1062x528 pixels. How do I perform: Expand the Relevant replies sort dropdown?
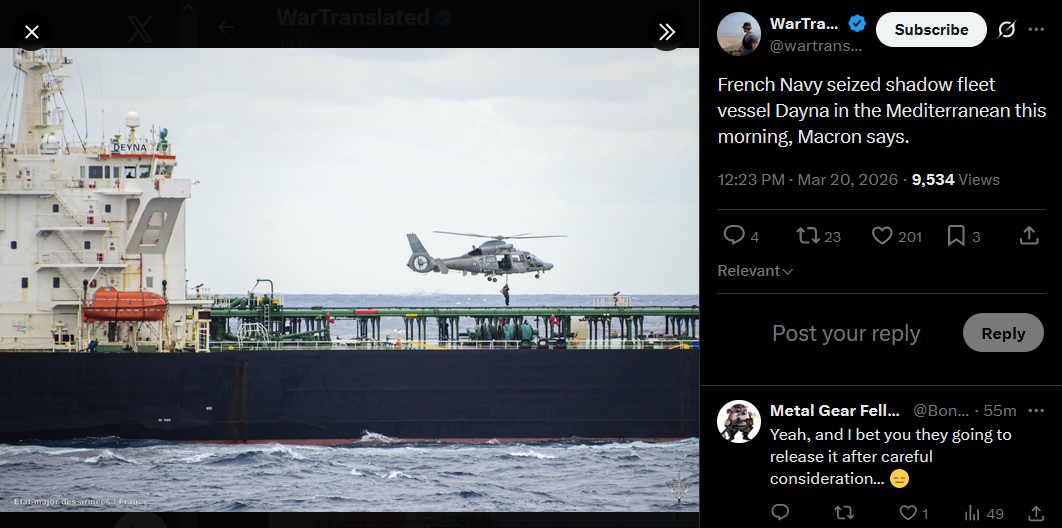[755, 271]
